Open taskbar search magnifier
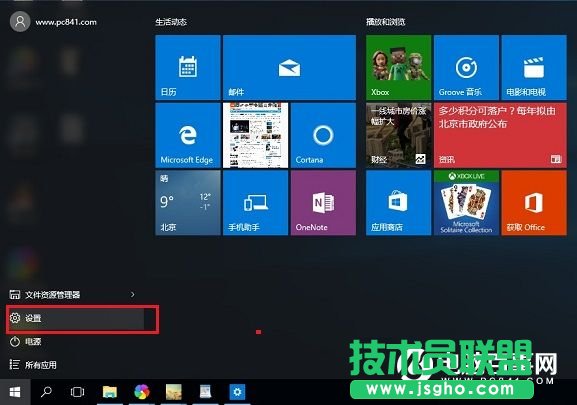The width and height of the screenshot is (577, 405). point(46,392)
